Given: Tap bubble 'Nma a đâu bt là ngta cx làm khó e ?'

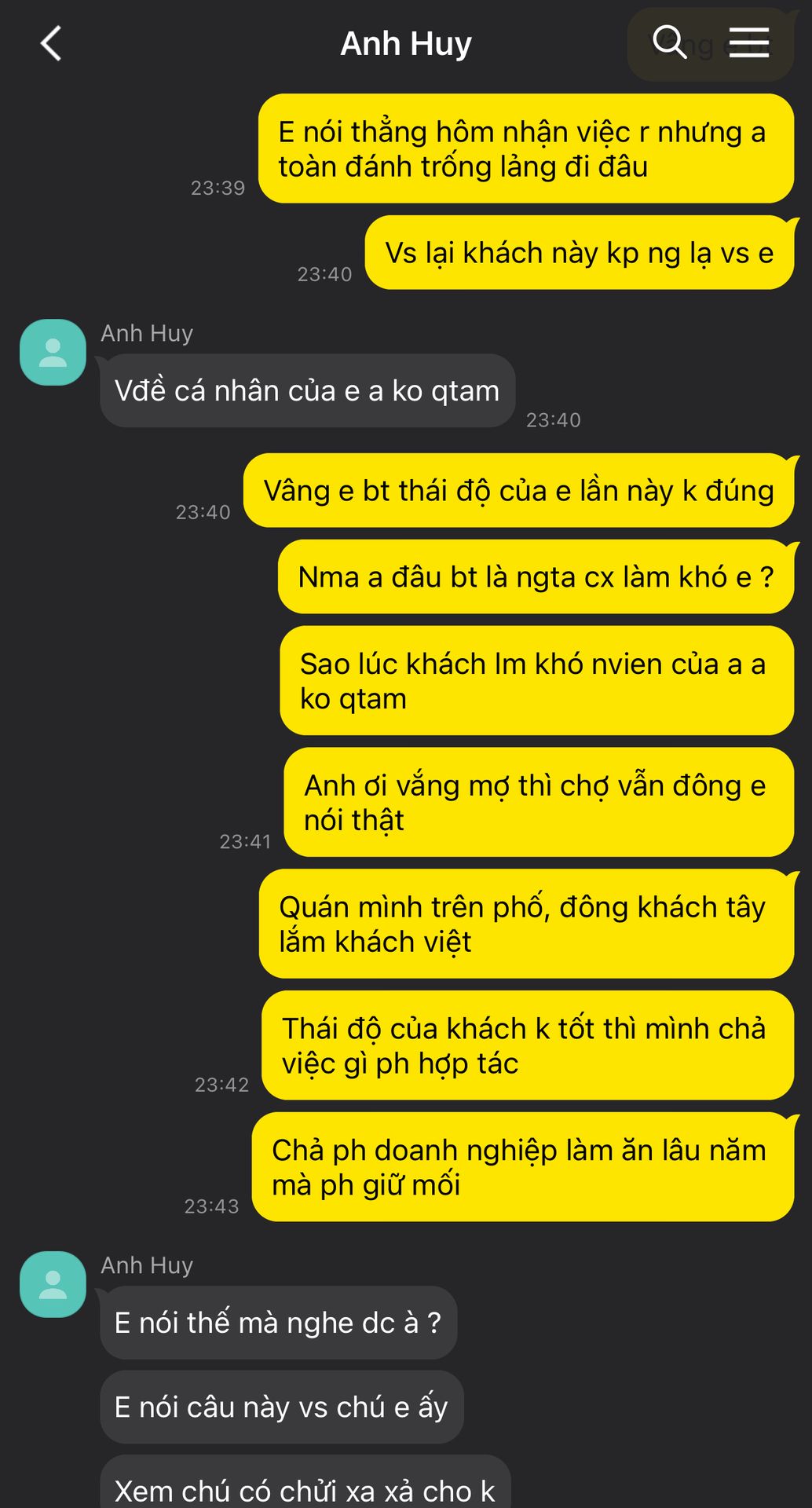Looking at the screenshot, I should point(536,576).
